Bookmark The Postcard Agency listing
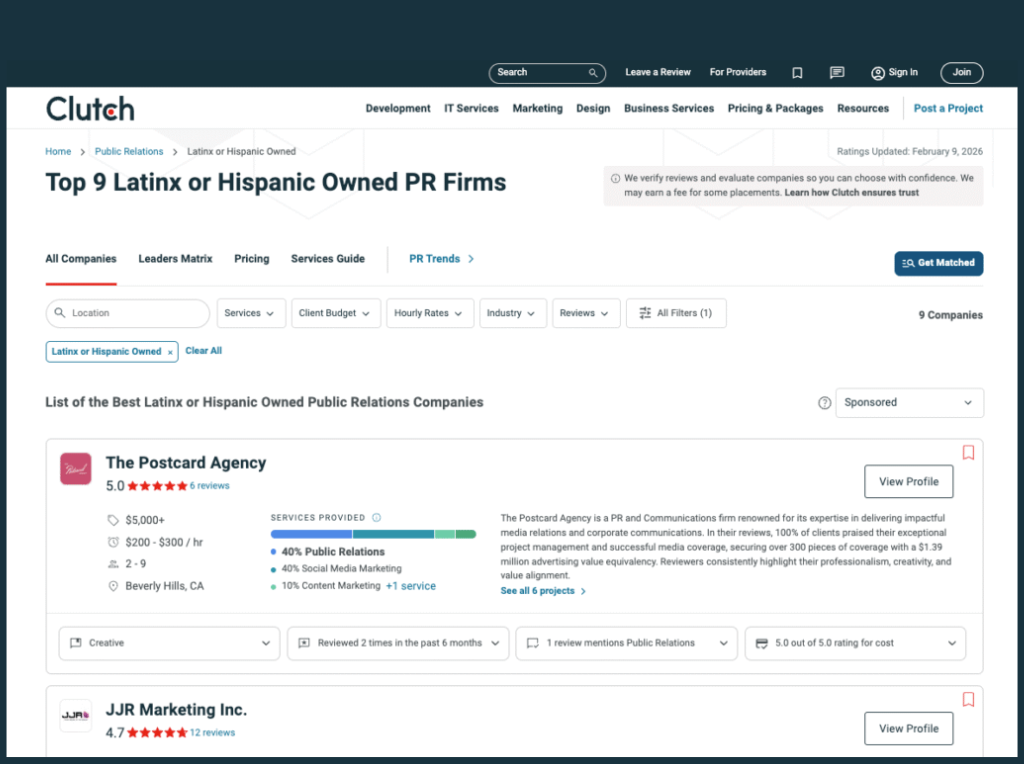The height and width of the screenshot is (764, 1024). pos(968,453)
